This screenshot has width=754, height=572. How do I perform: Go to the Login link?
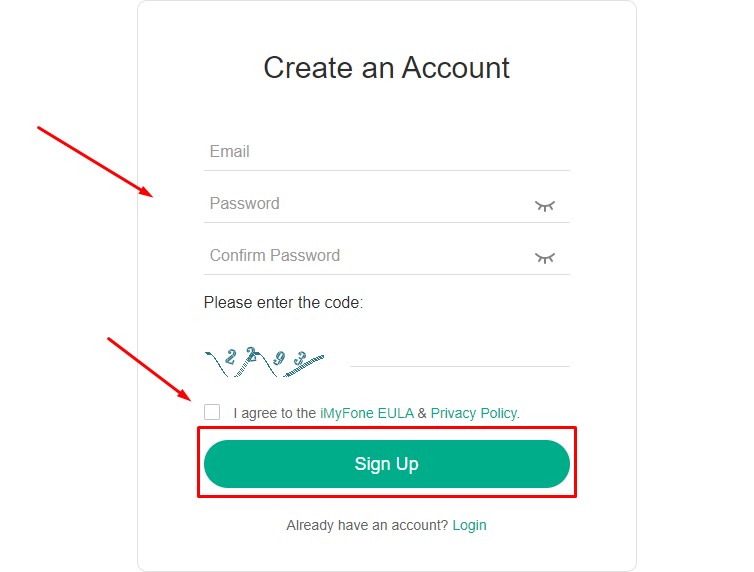pos(469,525)
